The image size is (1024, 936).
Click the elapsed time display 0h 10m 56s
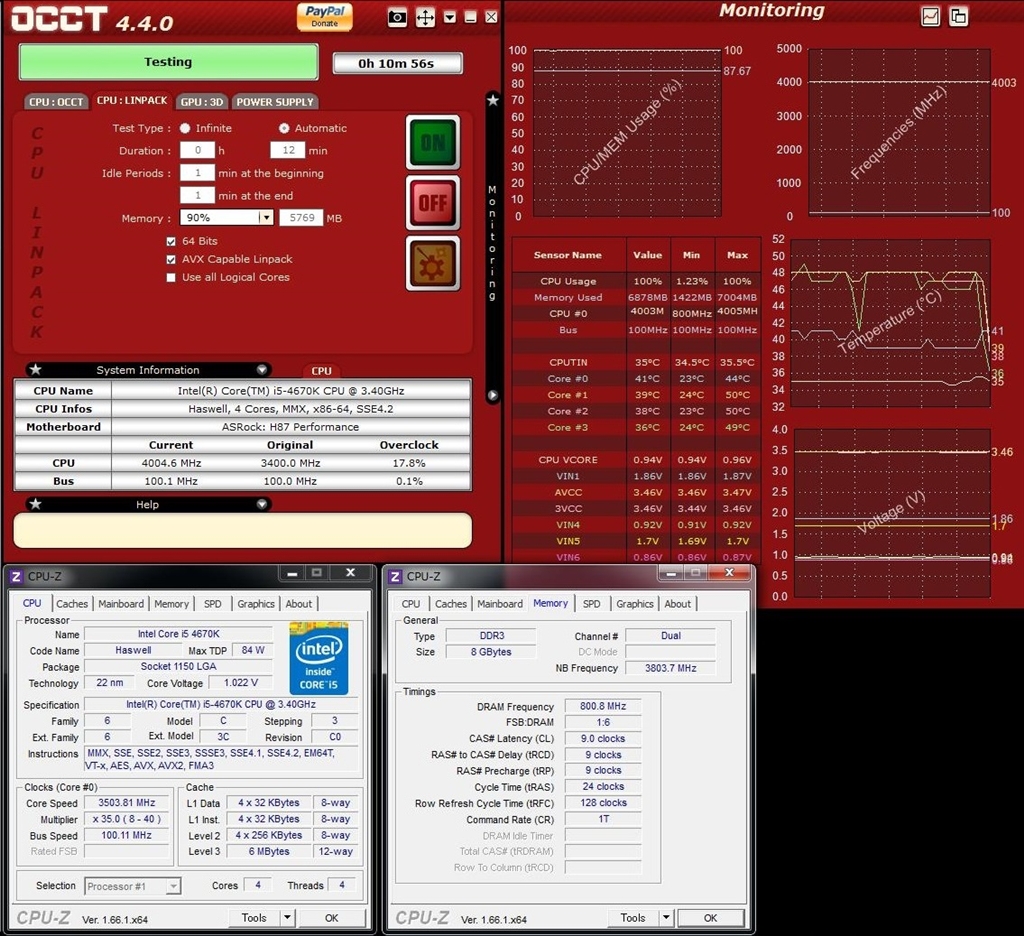pyautogui.click(x=397, y=63)
